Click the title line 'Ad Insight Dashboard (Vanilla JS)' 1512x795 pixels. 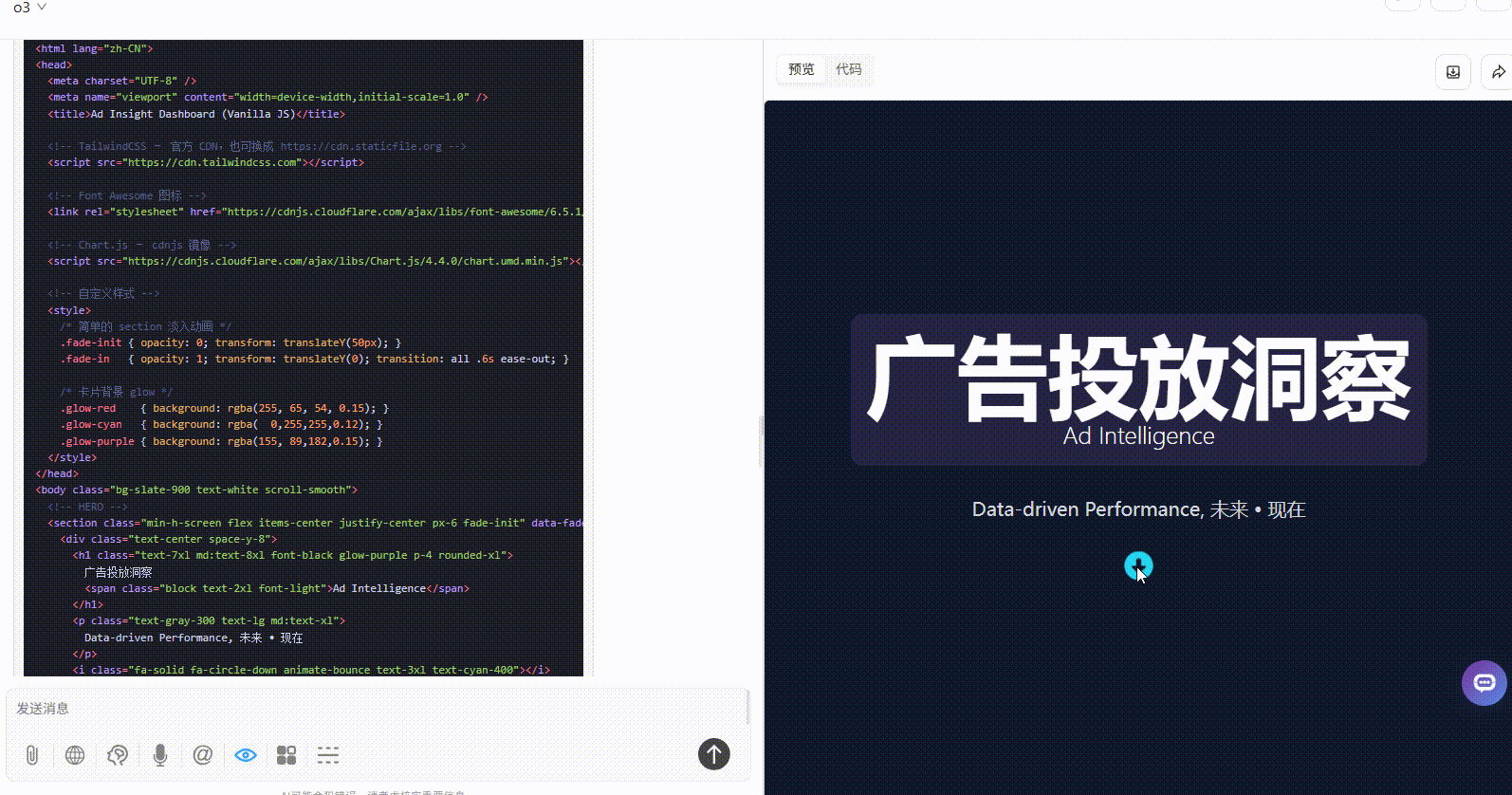[196, 114]
